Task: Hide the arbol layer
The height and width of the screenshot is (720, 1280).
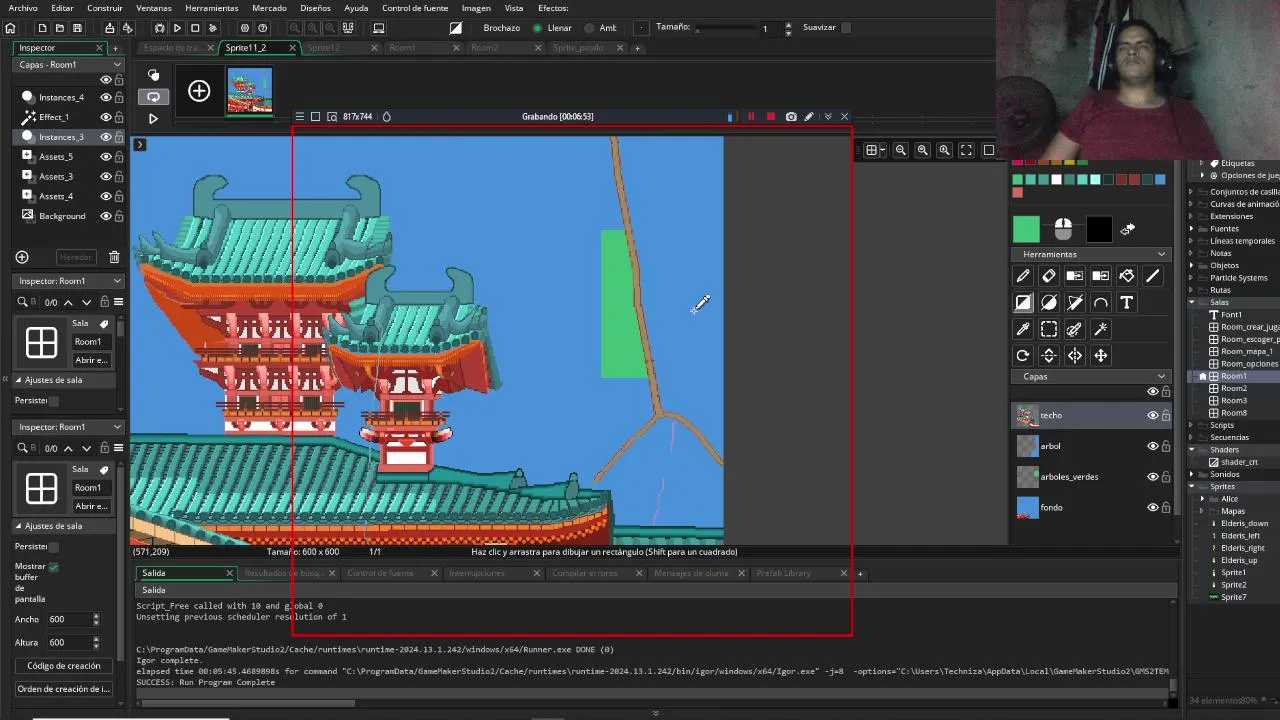Action: pos(1152,446)
